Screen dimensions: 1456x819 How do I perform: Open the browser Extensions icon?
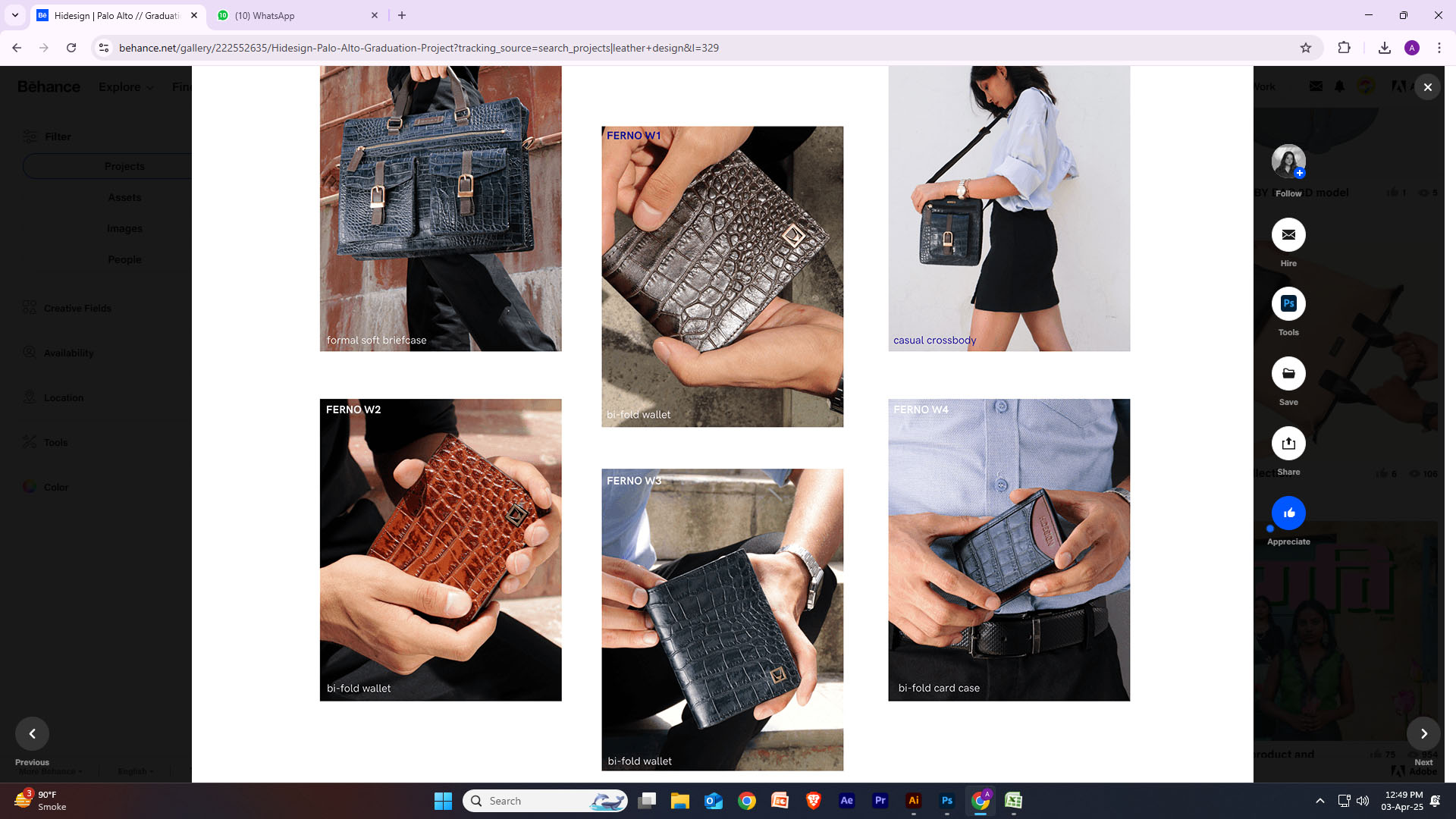(x=1344, y=48)
